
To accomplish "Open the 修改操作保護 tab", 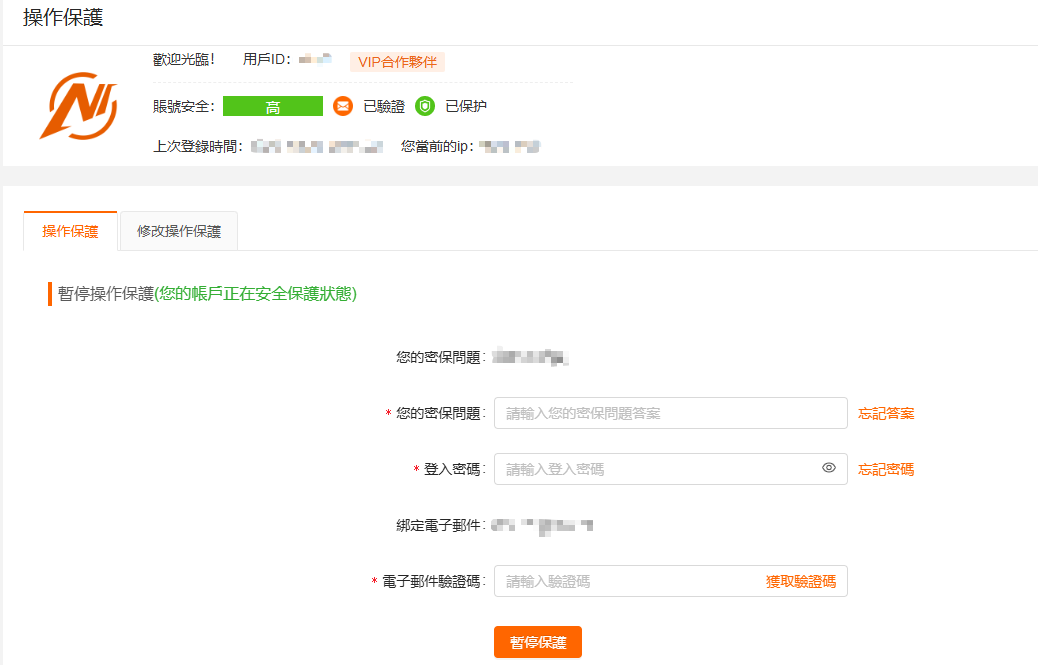I will tap(179, 231).
